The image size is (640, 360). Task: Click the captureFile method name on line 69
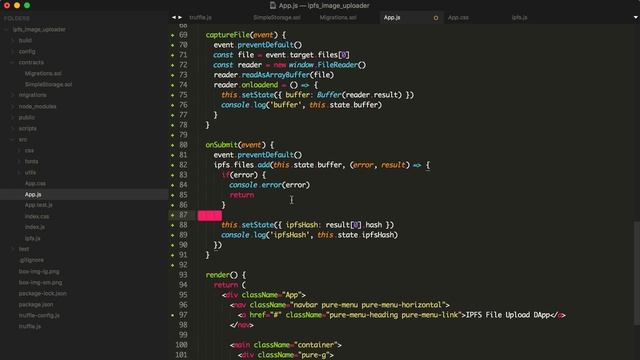coord(227,35)
